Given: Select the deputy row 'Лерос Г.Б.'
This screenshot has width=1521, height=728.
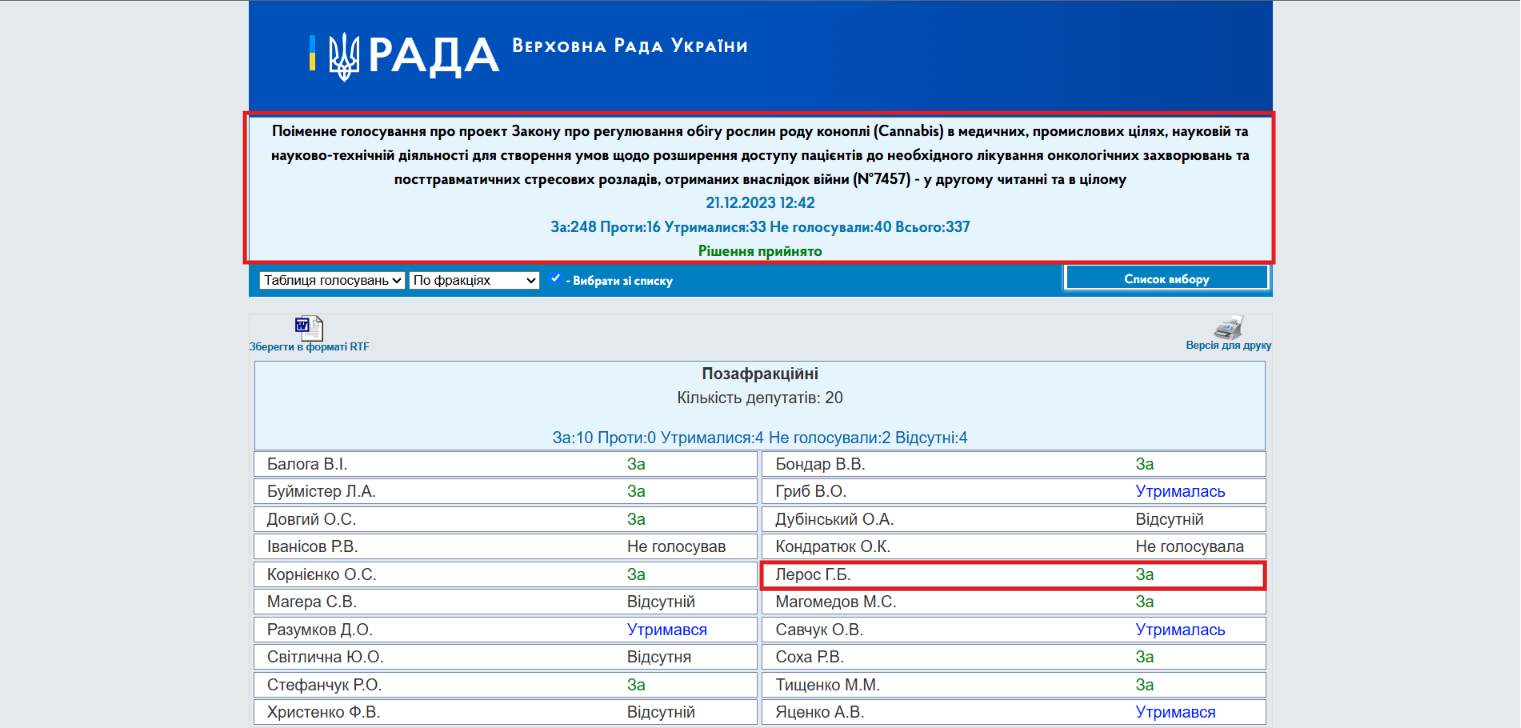Looking at the screenshot, I should [x=1014, y=575].
